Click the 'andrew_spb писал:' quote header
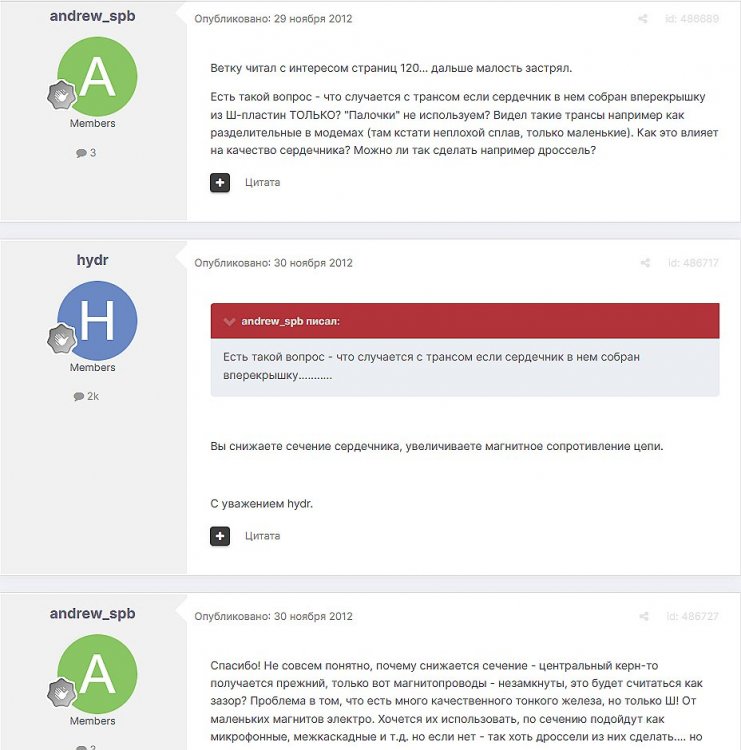 (290, 321)
